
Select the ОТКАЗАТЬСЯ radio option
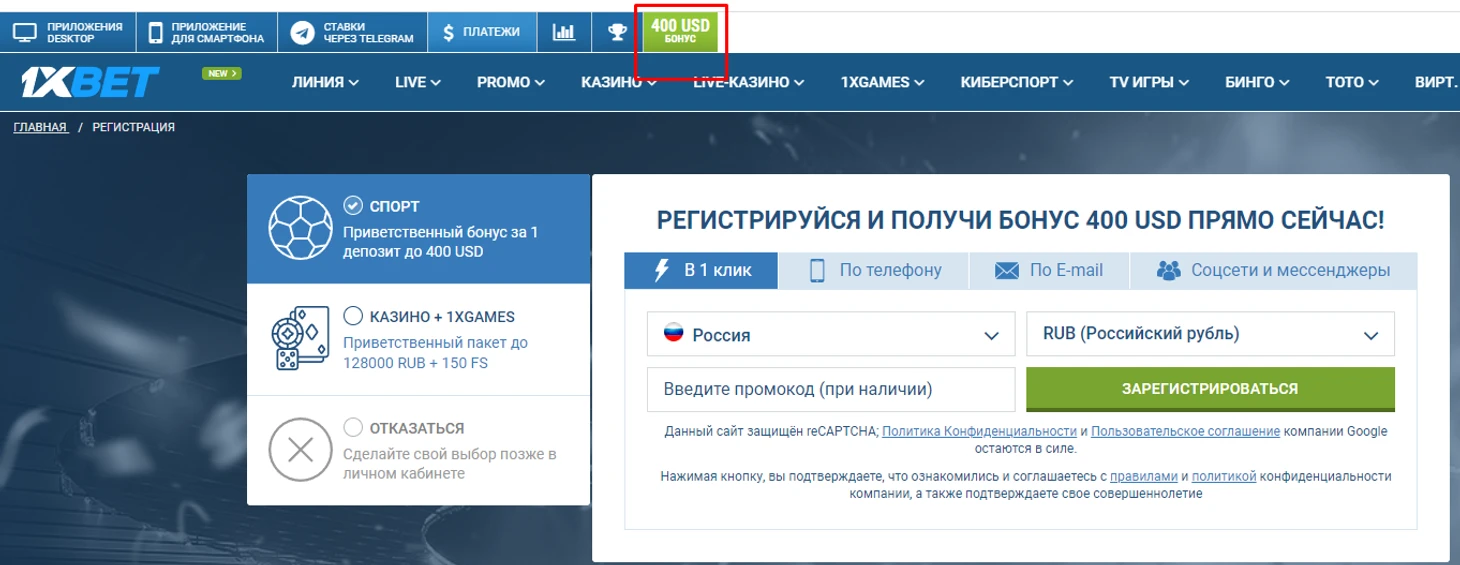pyautogui.click(x=353, y=427)
